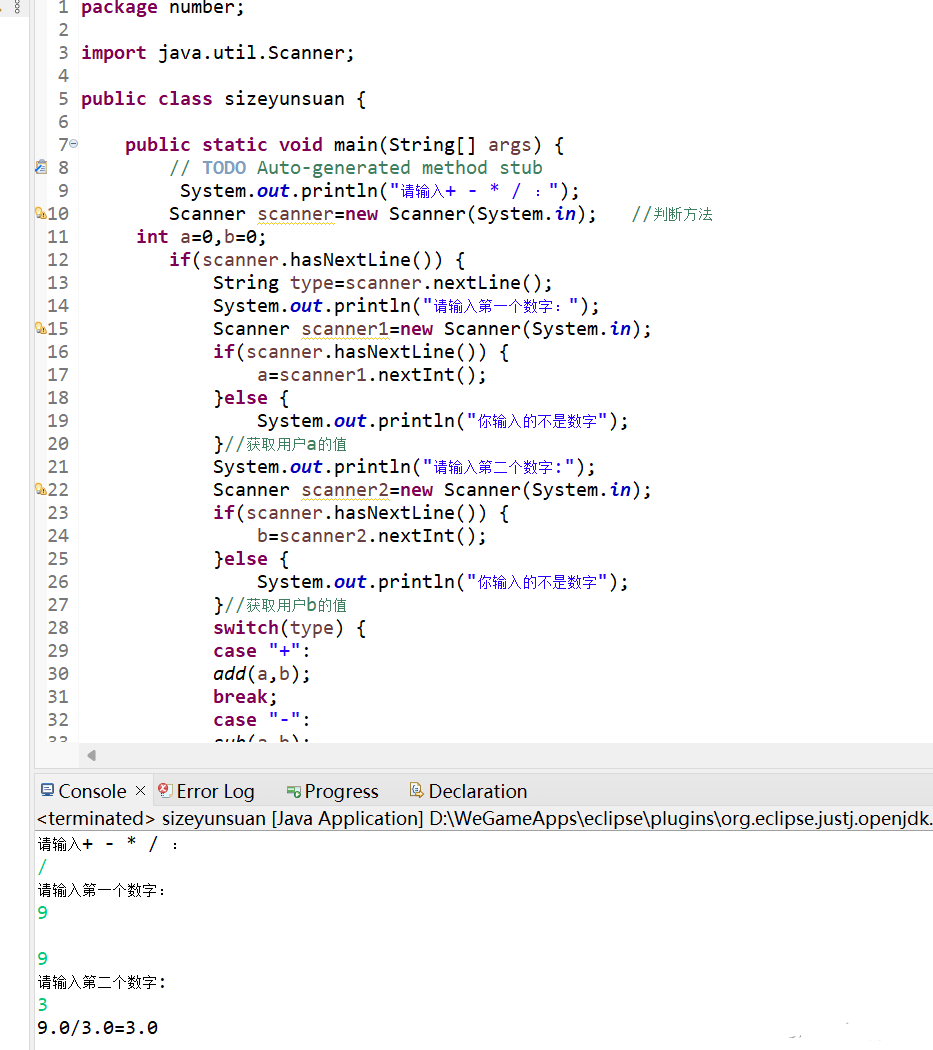Open the Progress tab
The width and height of the screenshot is (933, 1050).
[x=341, y=792]
